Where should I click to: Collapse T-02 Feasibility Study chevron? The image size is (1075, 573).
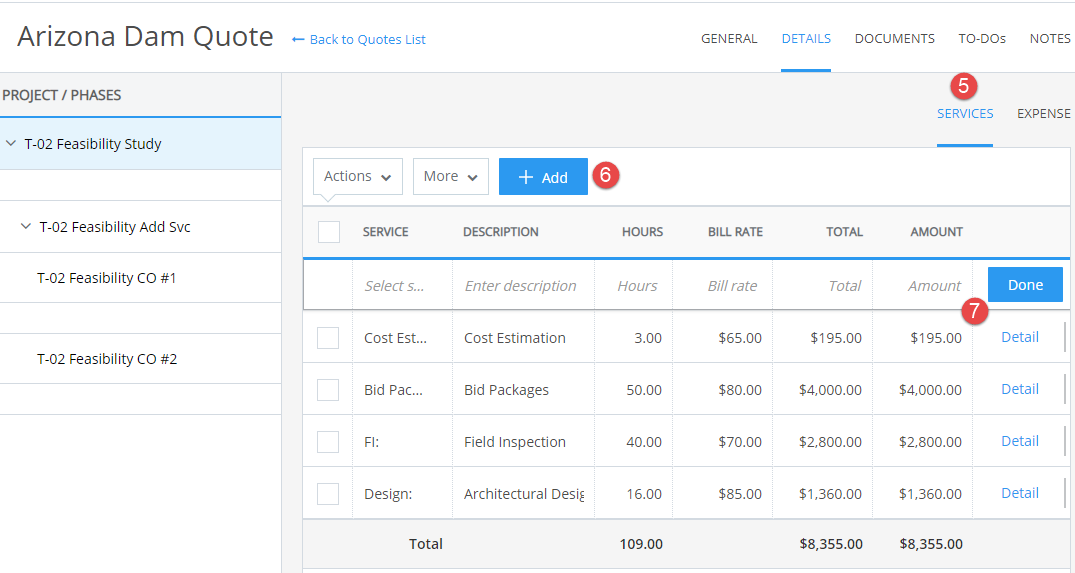11,144
